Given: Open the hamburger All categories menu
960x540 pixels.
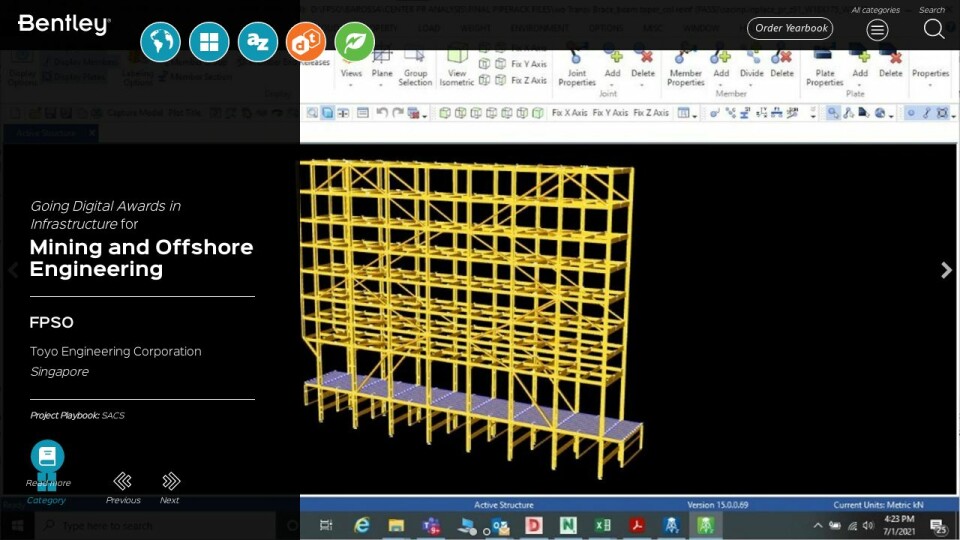Looking at the screenshot, I should point(877,29).
